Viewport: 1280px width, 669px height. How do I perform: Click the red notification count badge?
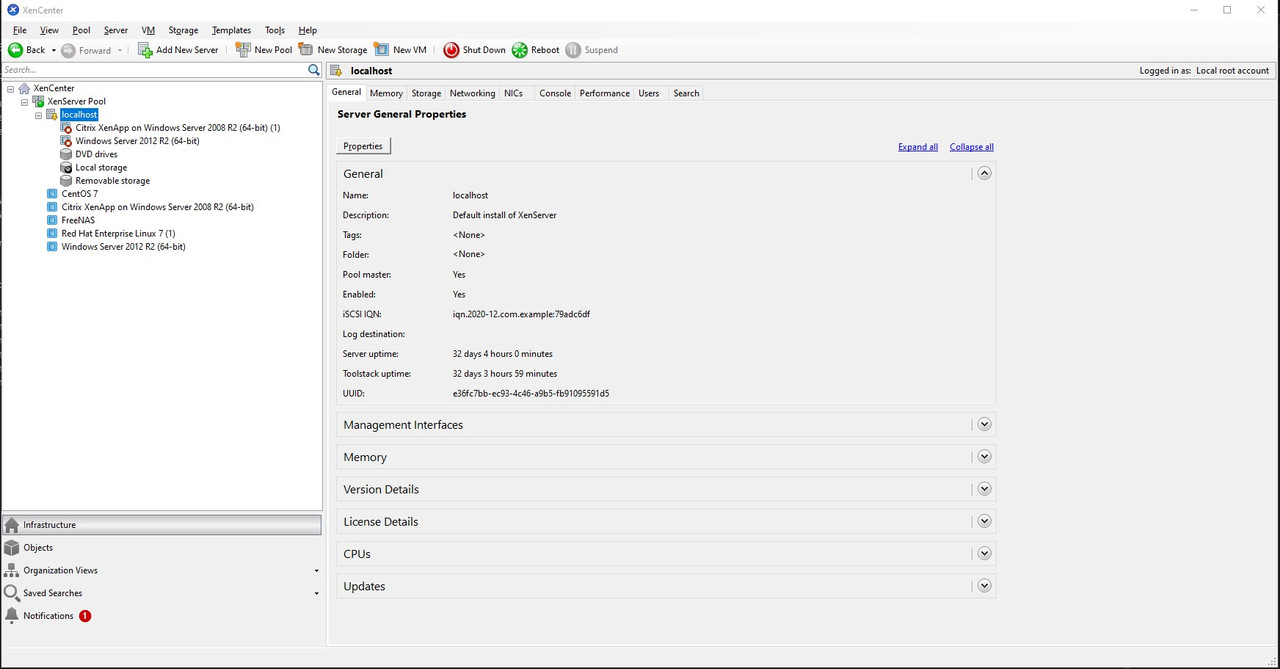pyautogui.click(x=85, y=616)
